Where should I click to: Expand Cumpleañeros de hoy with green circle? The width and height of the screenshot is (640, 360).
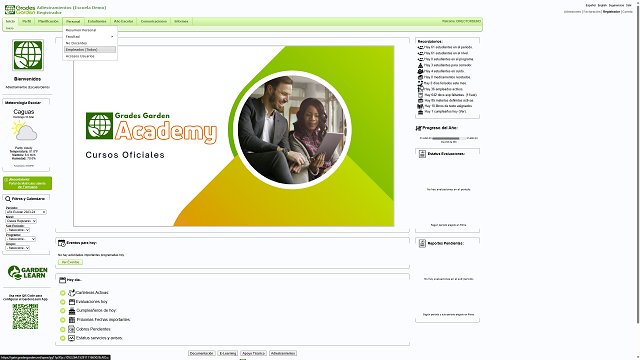(x=62, y=311)
